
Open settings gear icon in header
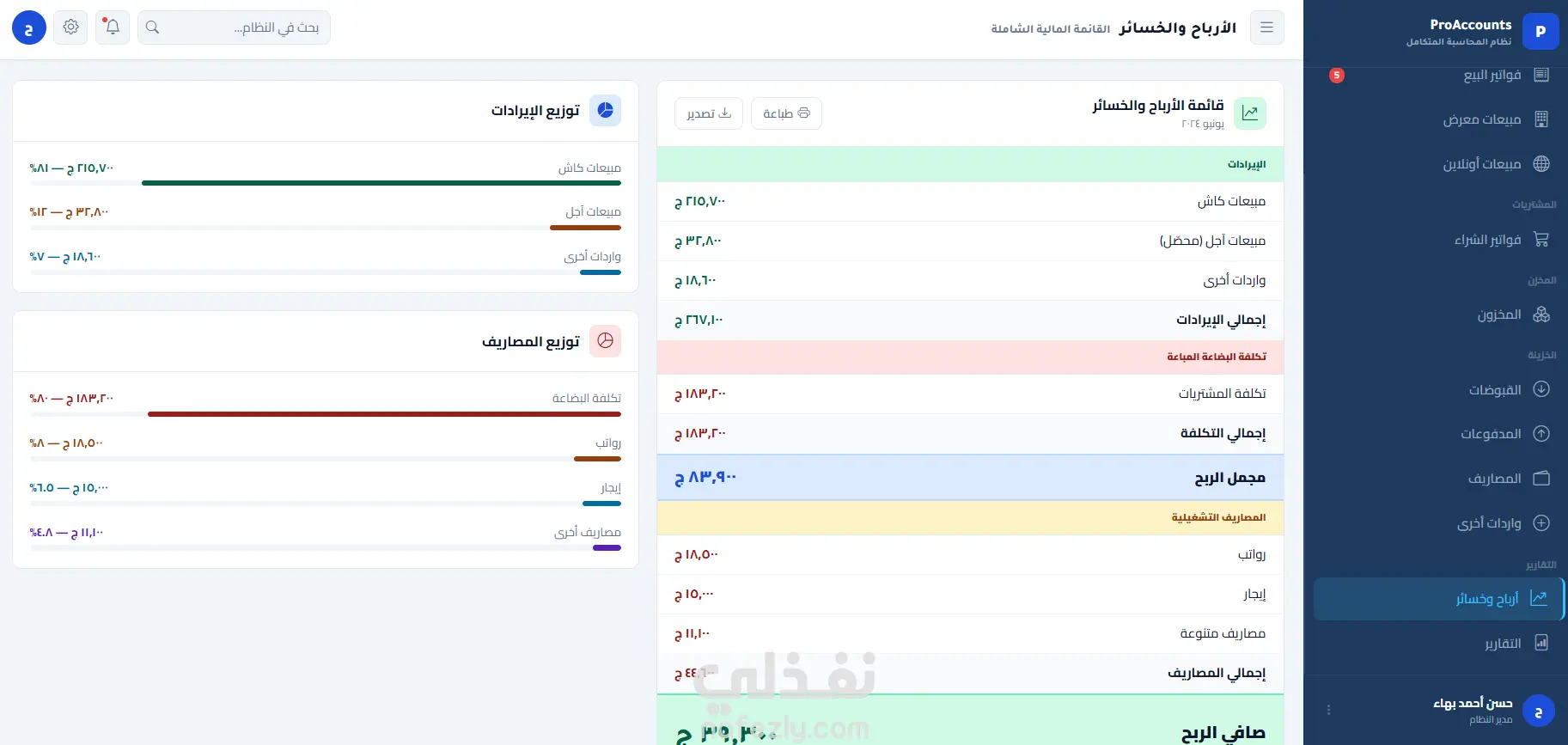70,27
